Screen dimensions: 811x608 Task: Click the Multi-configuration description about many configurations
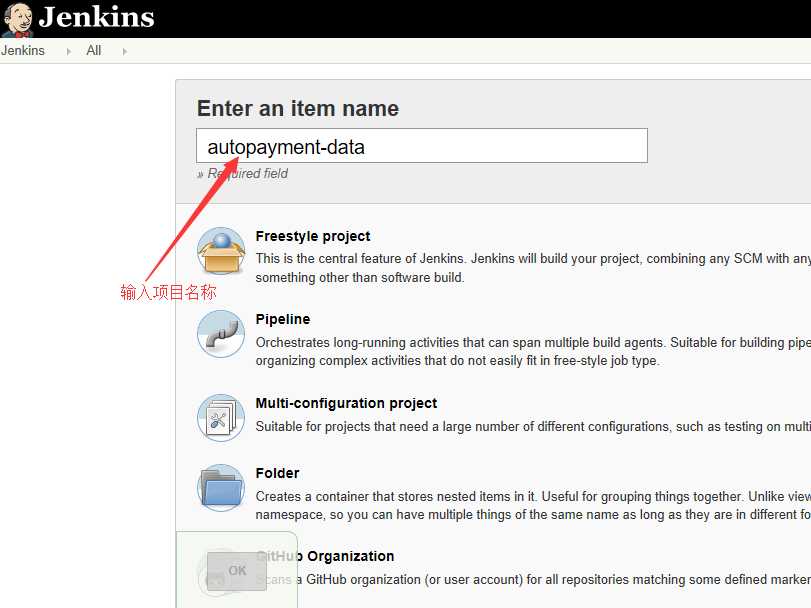click(533, 427)
